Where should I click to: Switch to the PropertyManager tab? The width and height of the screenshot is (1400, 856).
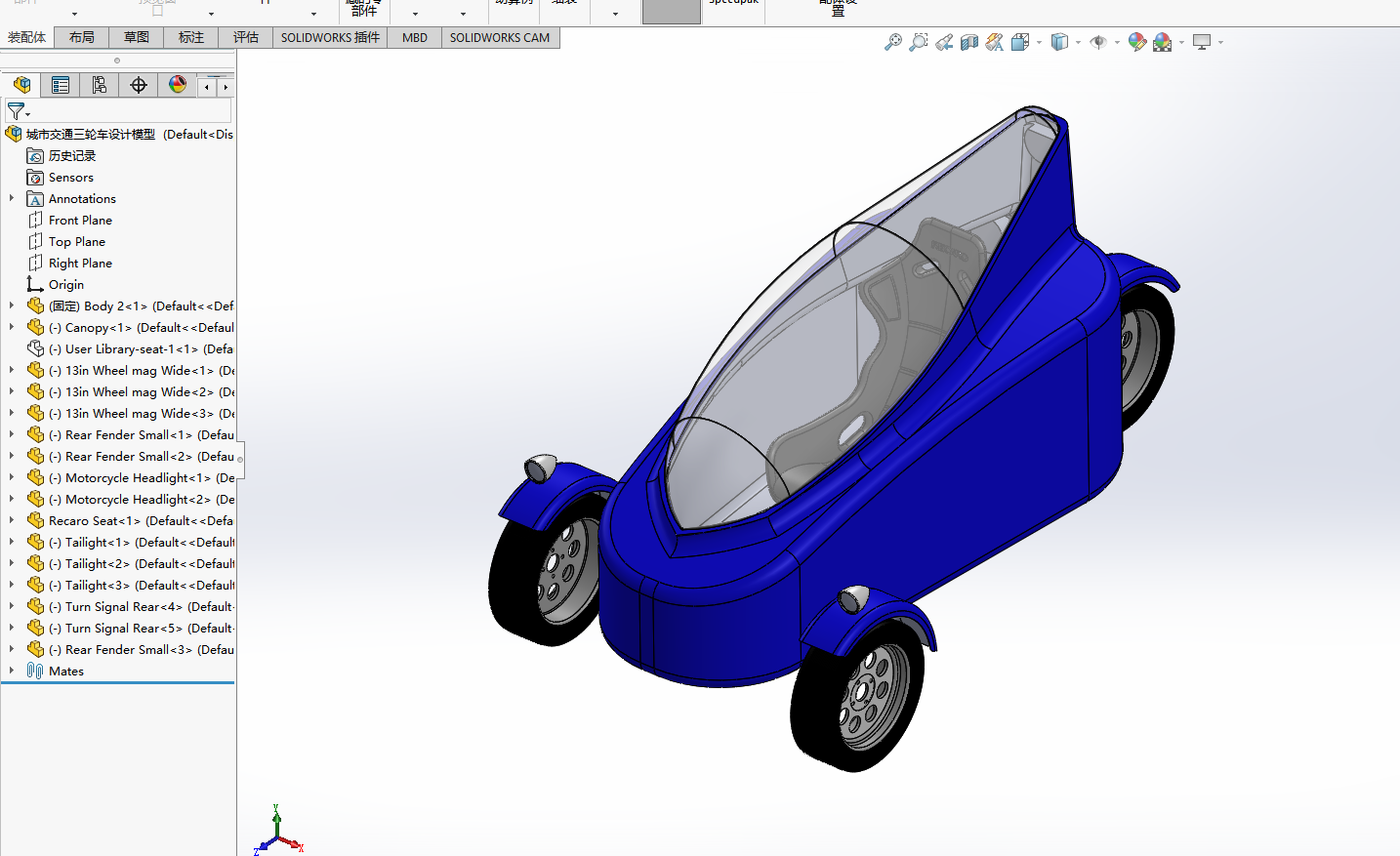(61, 85)
